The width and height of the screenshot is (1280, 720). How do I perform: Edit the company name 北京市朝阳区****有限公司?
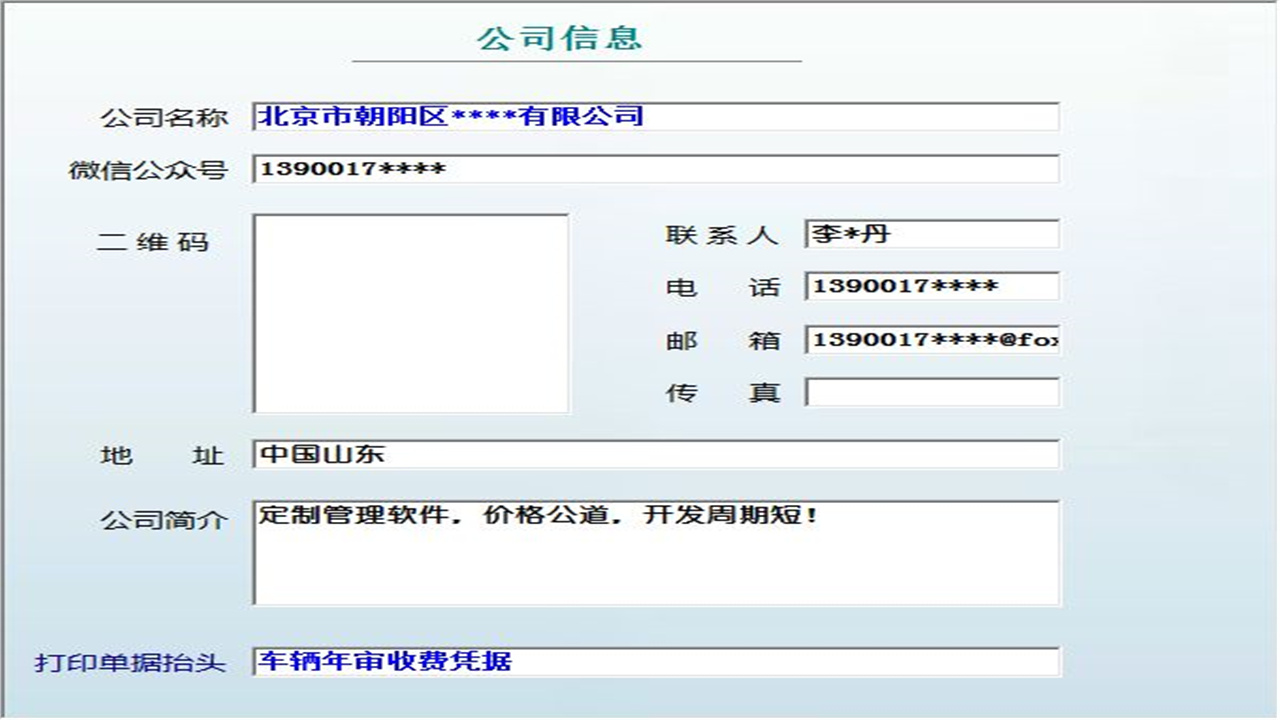coord(450,116)
